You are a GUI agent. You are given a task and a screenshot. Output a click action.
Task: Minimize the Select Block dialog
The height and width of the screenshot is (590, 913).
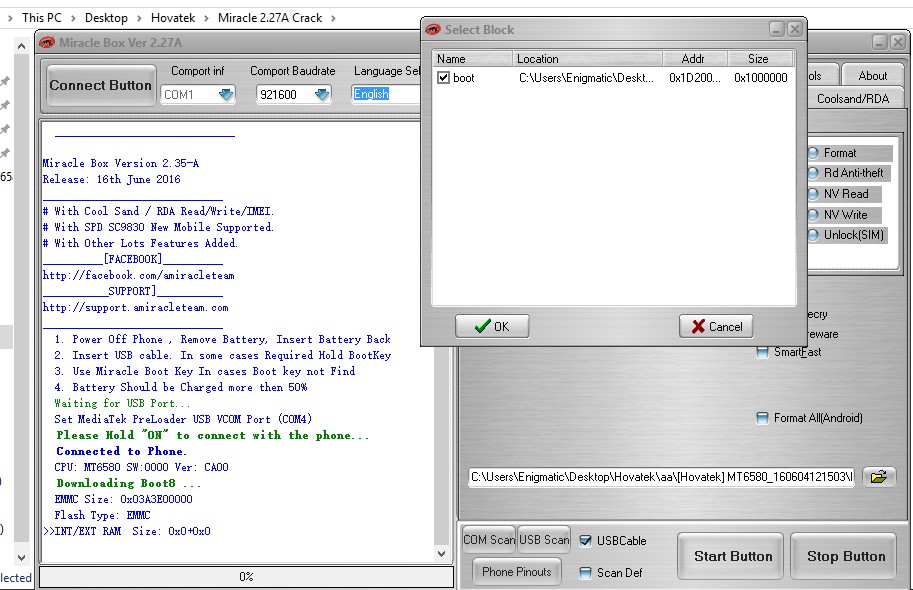pos(777,30)
